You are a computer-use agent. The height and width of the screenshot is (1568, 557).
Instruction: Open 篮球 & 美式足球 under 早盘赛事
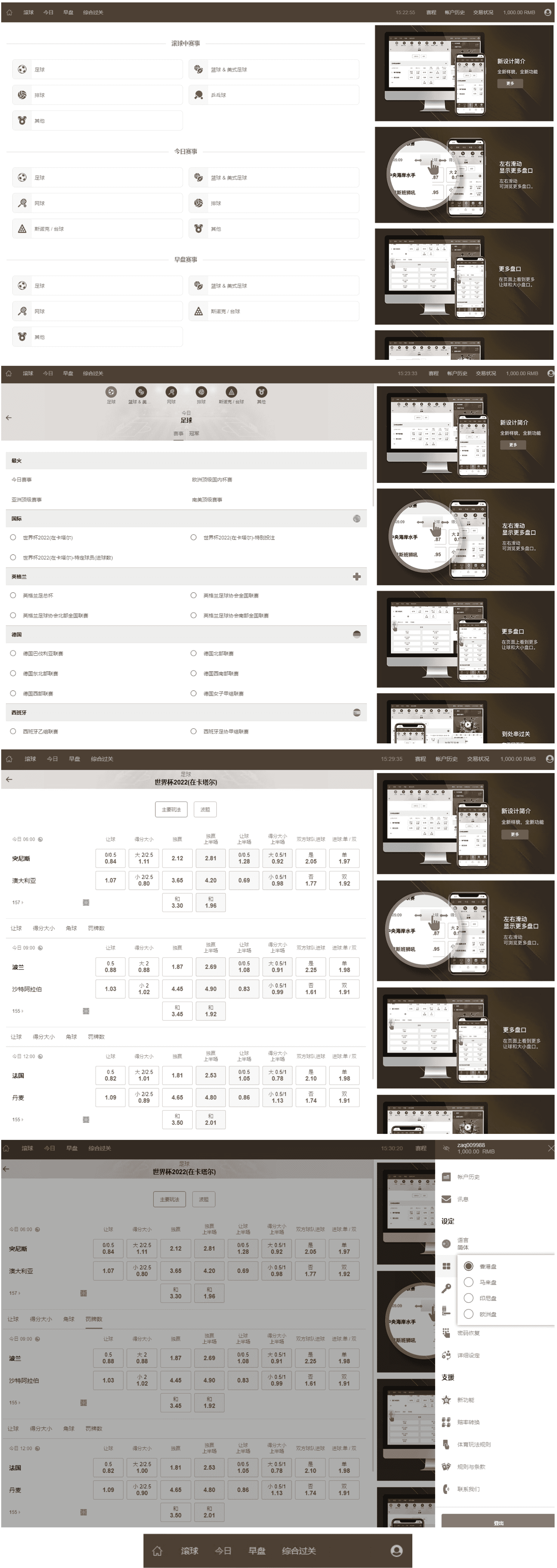click(274, 286)
